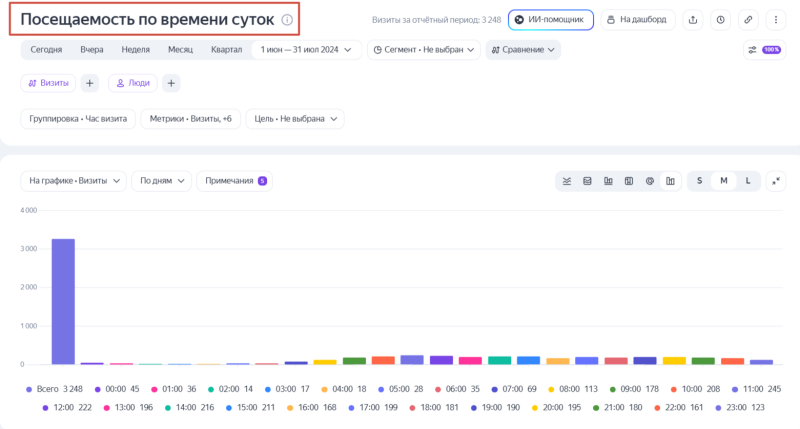Select the 14:00 216 legend text
Viewport: 800px width, 429px height.
[x=195, y=408]
